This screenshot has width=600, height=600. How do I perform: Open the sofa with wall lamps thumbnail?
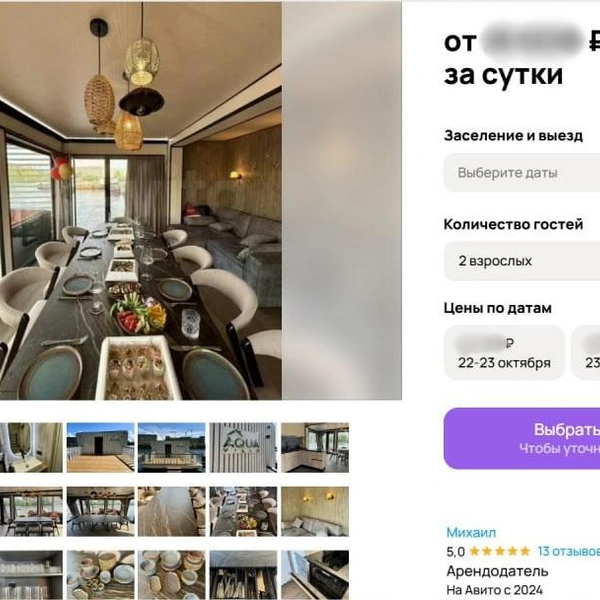click(x=315, y=511)
